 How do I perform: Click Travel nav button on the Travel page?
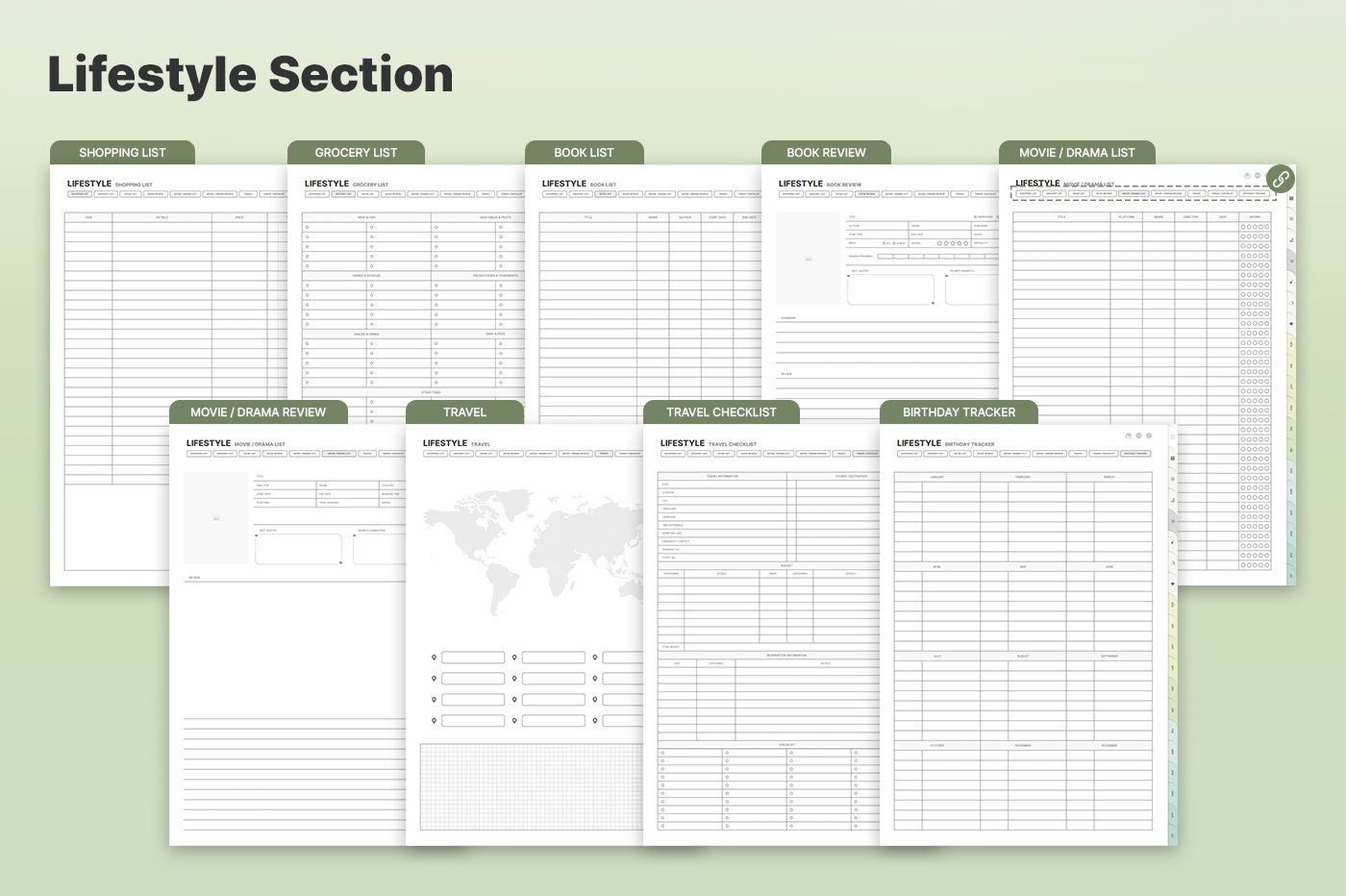[604, 454]
